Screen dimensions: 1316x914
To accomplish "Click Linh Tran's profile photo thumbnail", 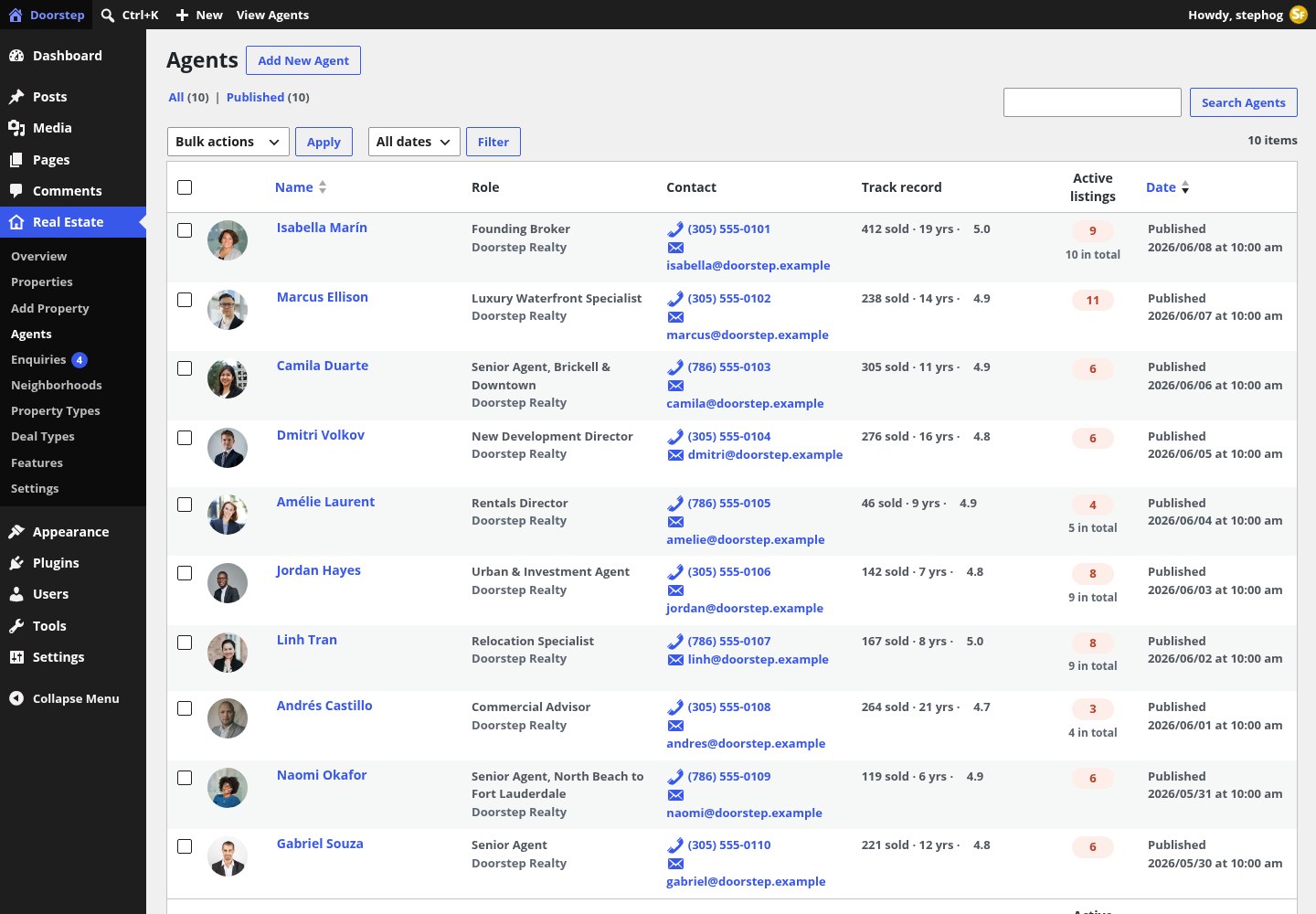I will click(x=228, y=653).
